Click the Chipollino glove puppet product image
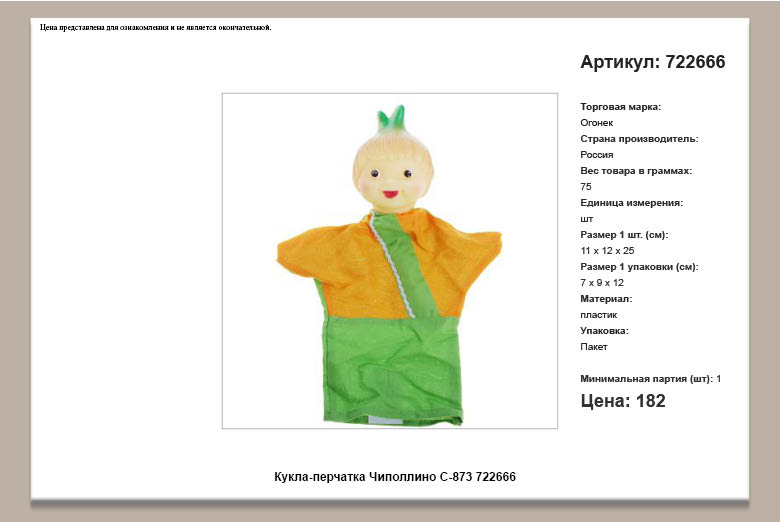The image size is (780, 522). [x=390, y=260]
